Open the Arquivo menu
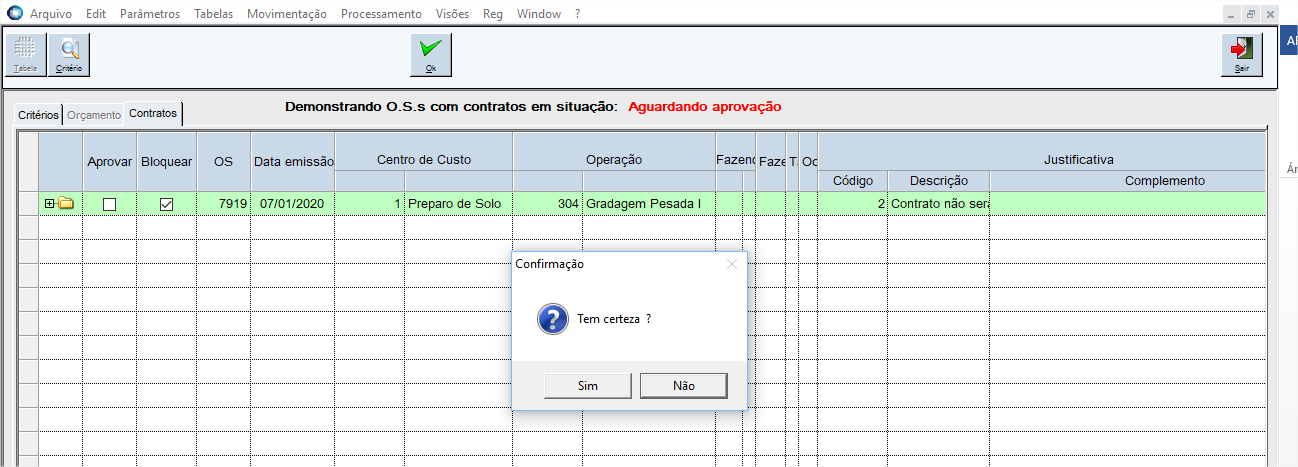The image size is (1298, 467). point(51,15)
